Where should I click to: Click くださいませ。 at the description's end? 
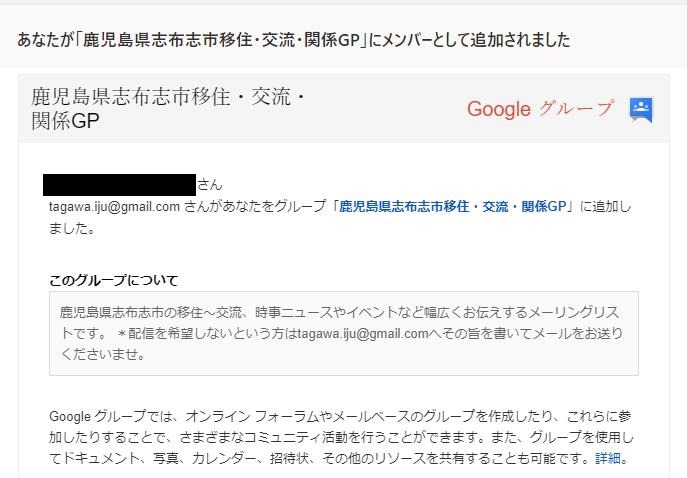[103, 354]
